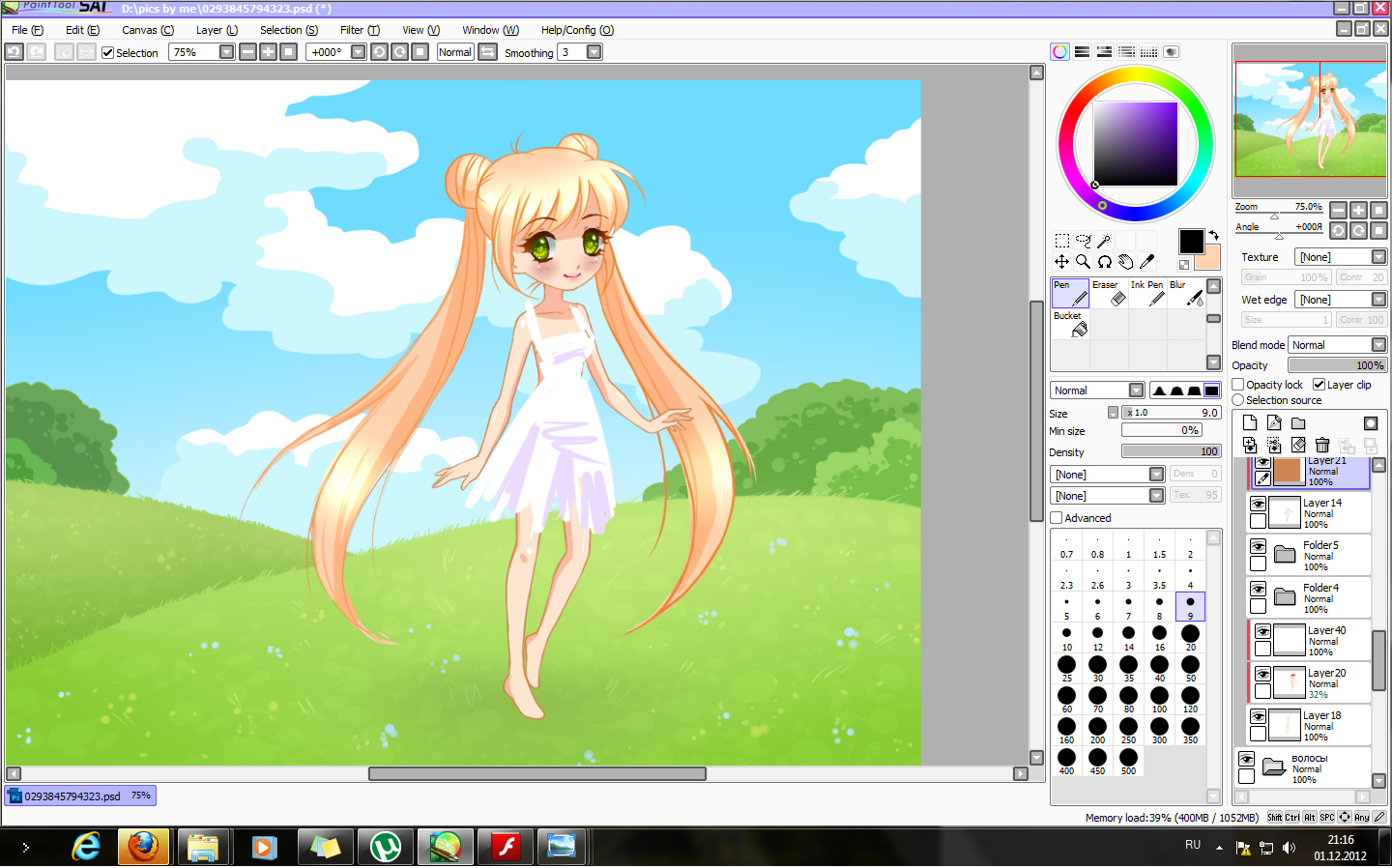Enable the Advanced checkbox
This screenshot has height=868, width=1392.
(x=1057, y=518)
